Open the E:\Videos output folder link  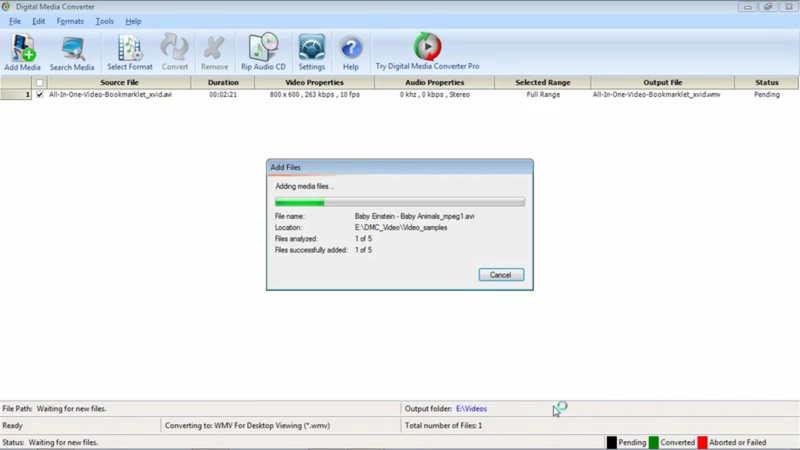point(471,409)
